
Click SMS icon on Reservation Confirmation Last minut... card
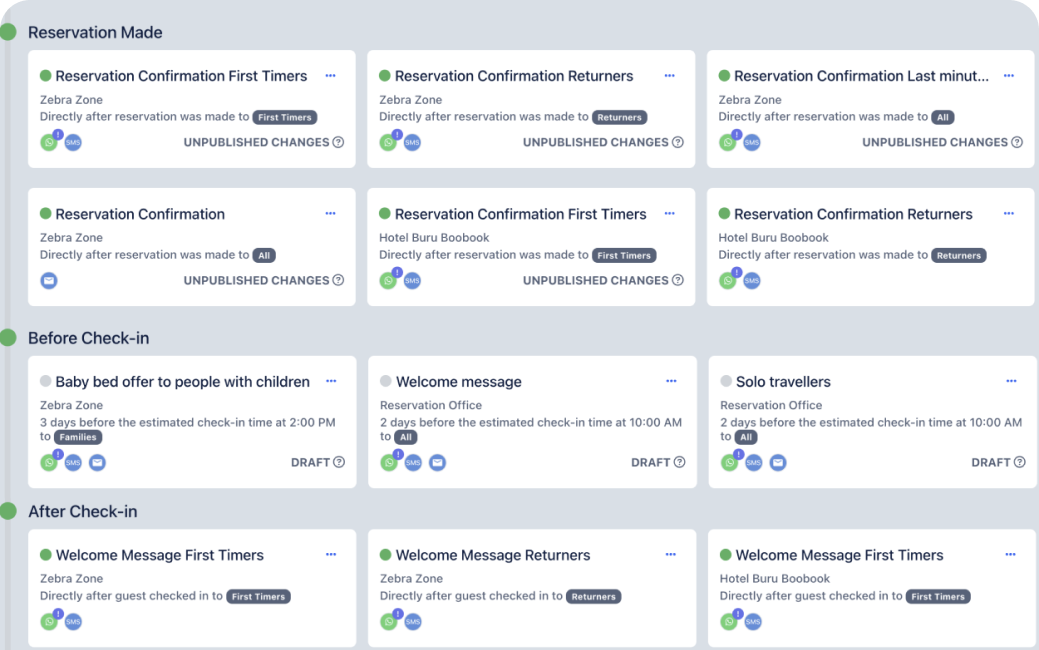point(751,142)
